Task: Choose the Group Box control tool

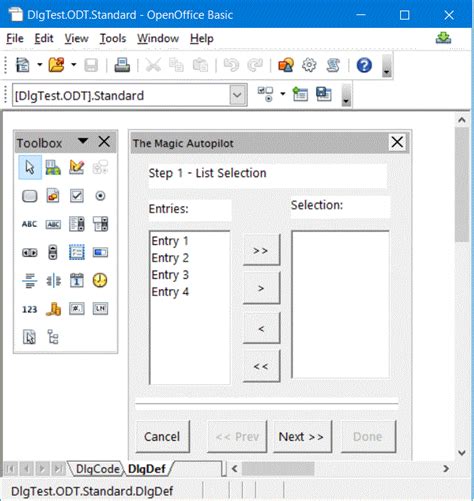Action: (x=77, y=252)
